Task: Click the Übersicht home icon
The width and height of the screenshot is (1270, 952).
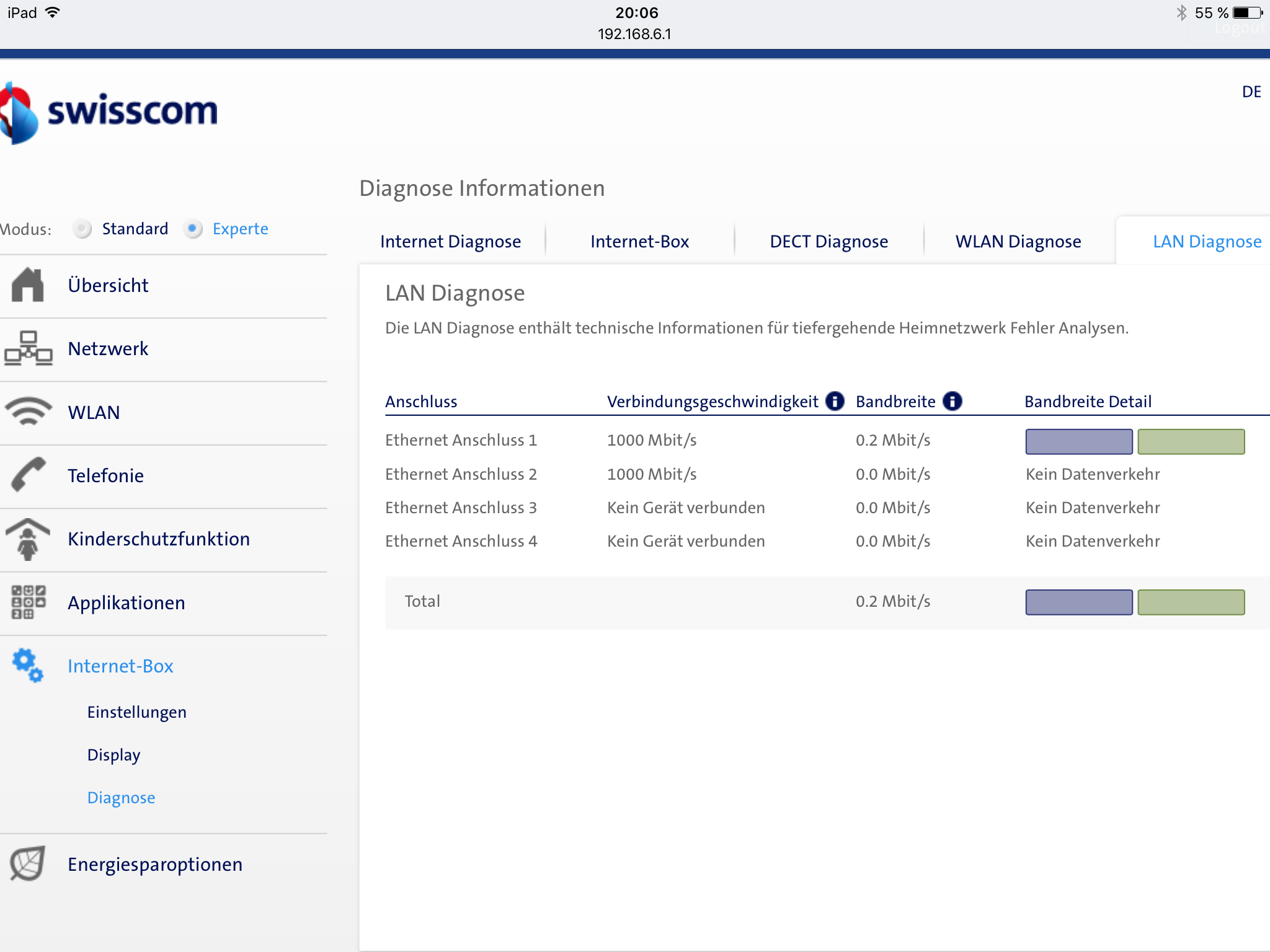Action: 28,285
